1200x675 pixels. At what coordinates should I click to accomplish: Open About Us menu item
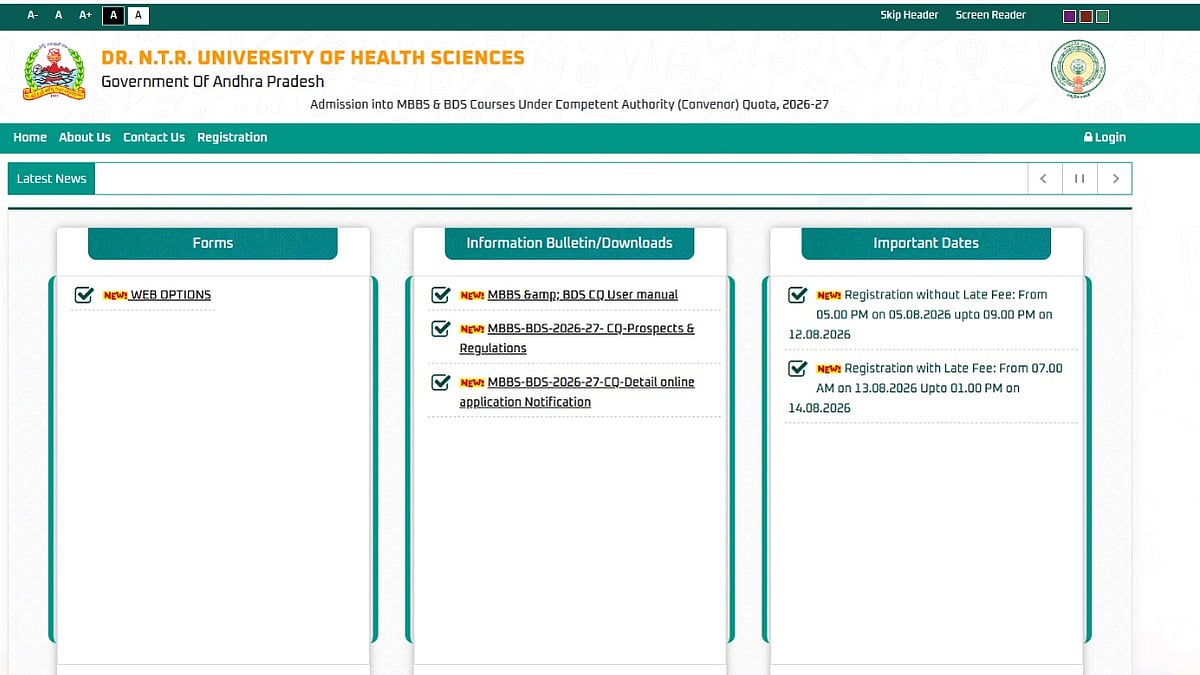pos(85,137)
